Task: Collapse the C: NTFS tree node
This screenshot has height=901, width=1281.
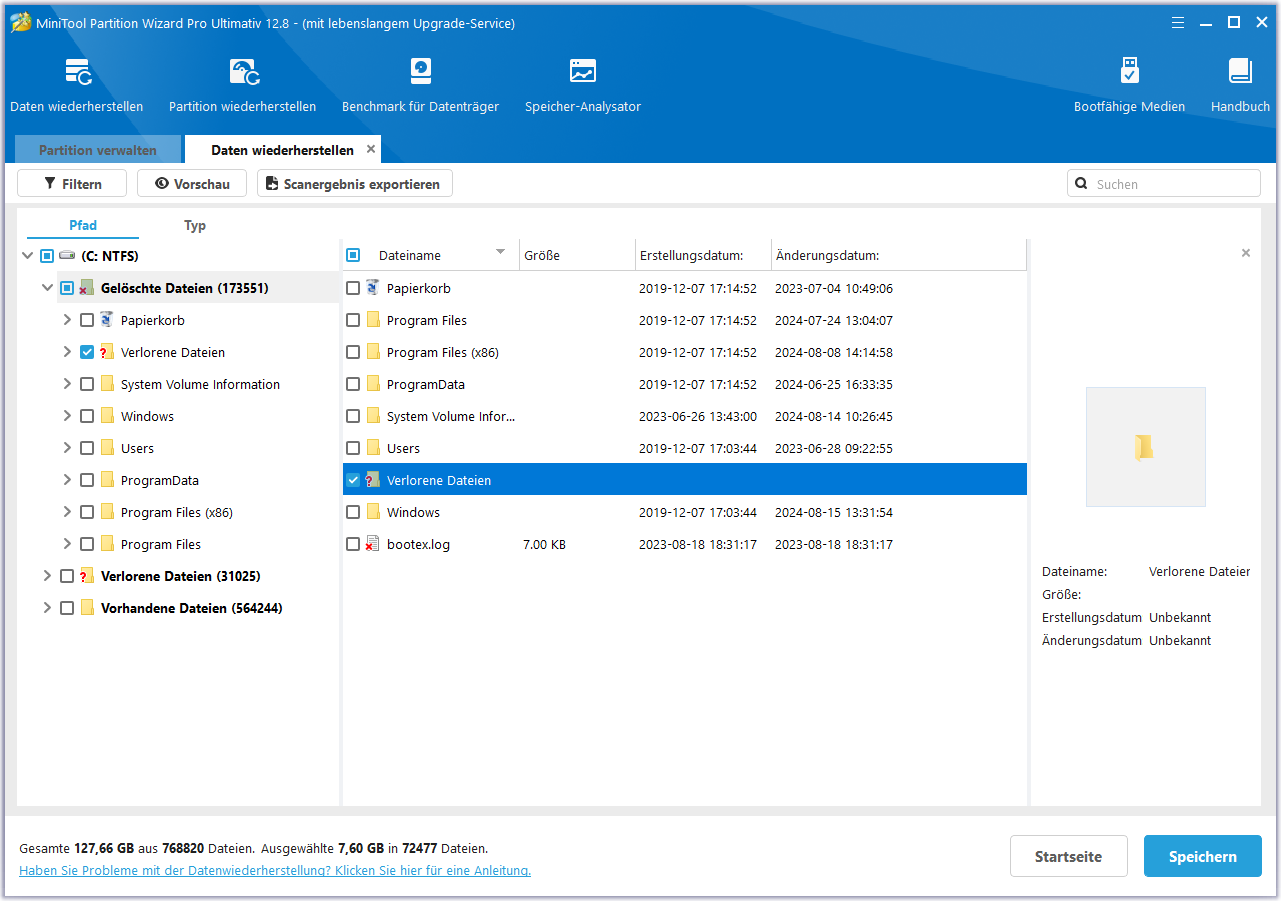Action: 27,256
